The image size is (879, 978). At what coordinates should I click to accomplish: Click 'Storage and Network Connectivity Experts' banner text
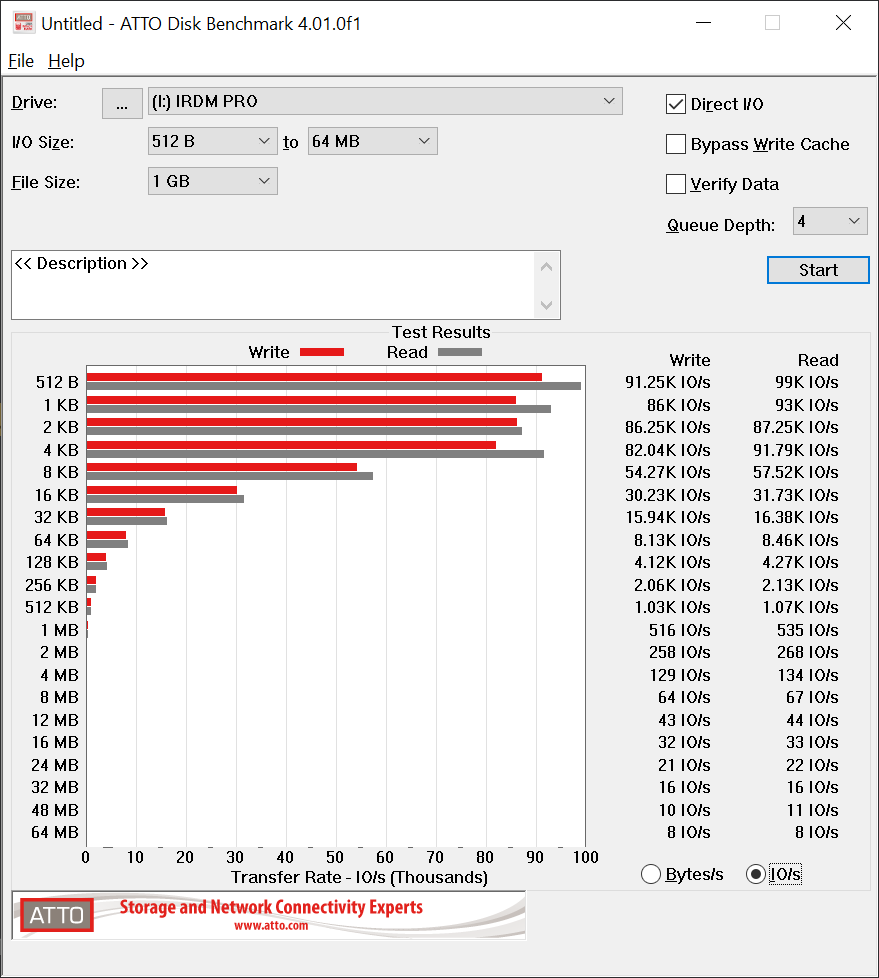coord(271,907)
